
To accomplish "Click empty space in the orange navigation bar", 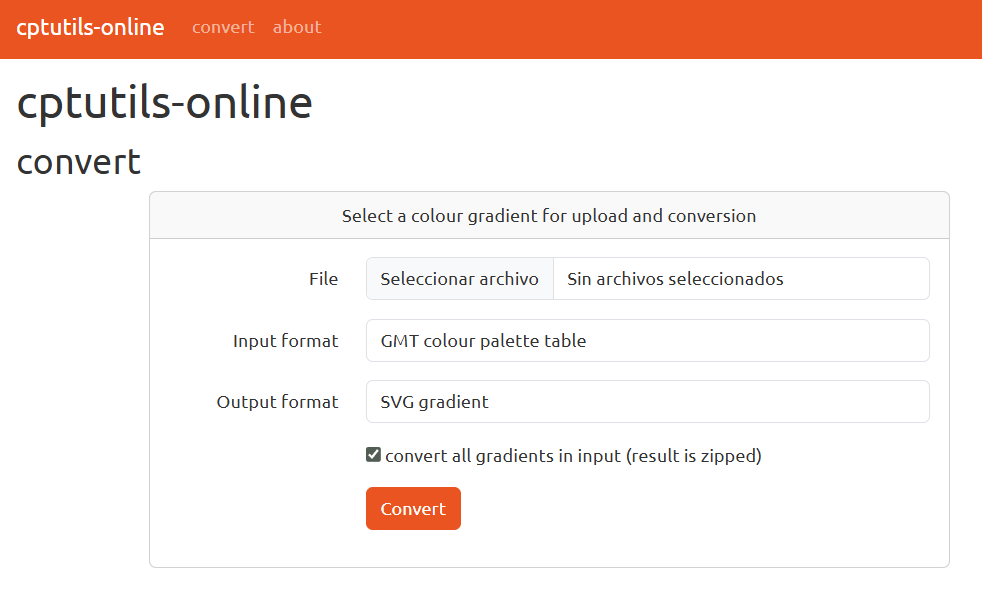I will point(650,28).
